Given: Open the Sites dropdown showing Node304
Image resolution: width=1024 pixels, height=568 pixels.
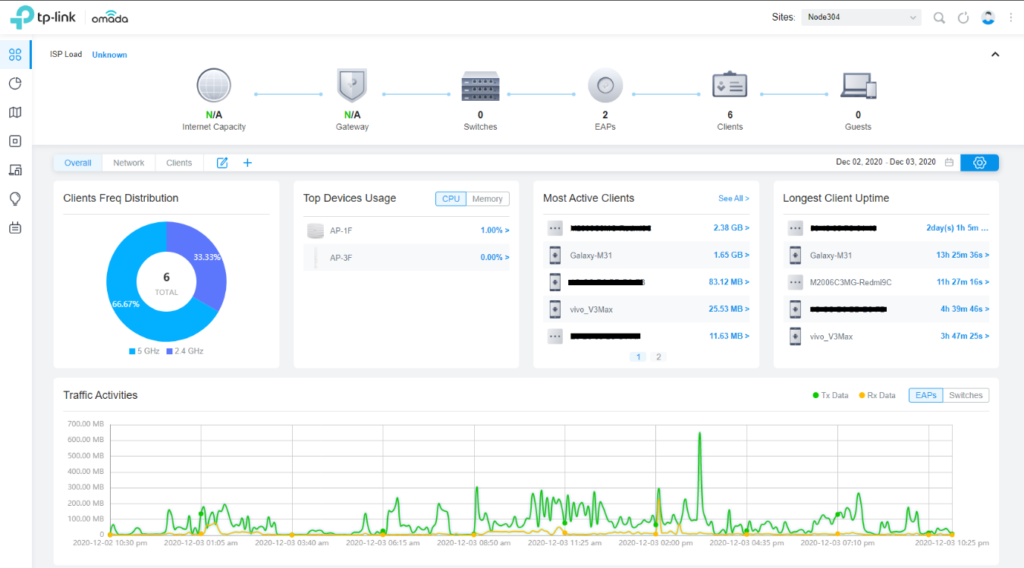Looking at the screenshot, I should (x=860, y=18).
